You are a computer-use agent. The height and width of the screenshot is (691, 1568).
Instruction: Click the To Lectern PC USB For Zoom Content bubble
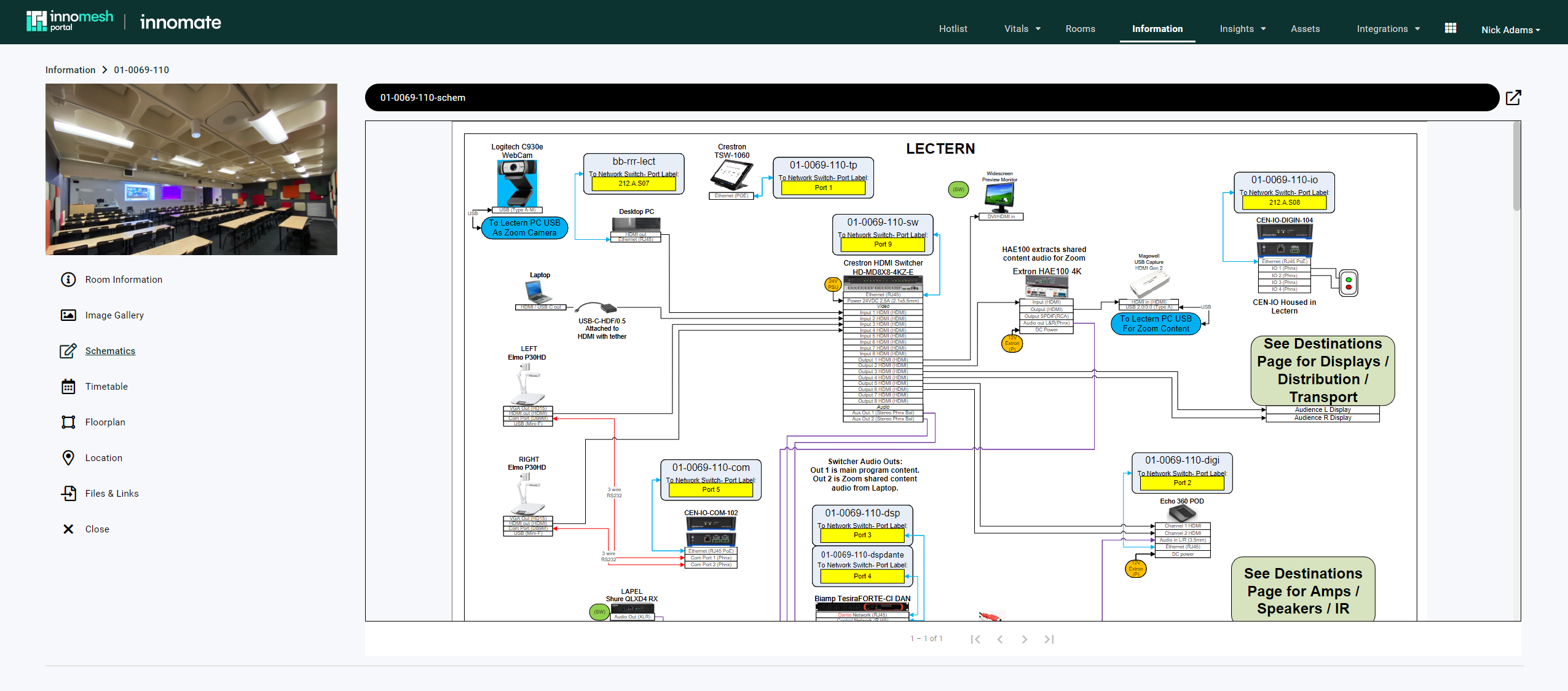click(x=1156, y=324)
